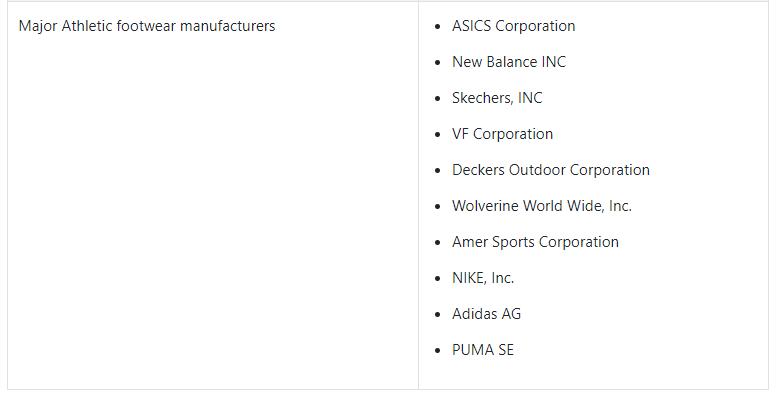Click the word manufacturers in left cell
This screenshot has width=776, height=396.
click(227, 26)
